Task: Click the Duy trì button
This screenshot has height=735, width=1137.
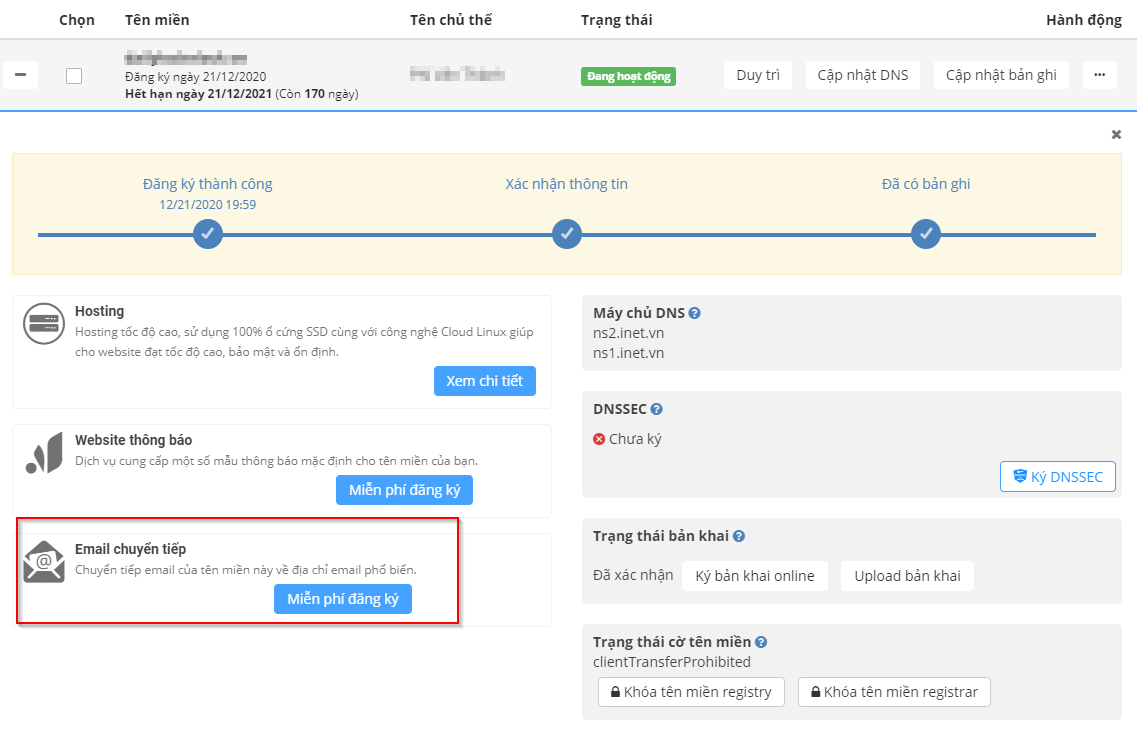Action: point(757,74)
